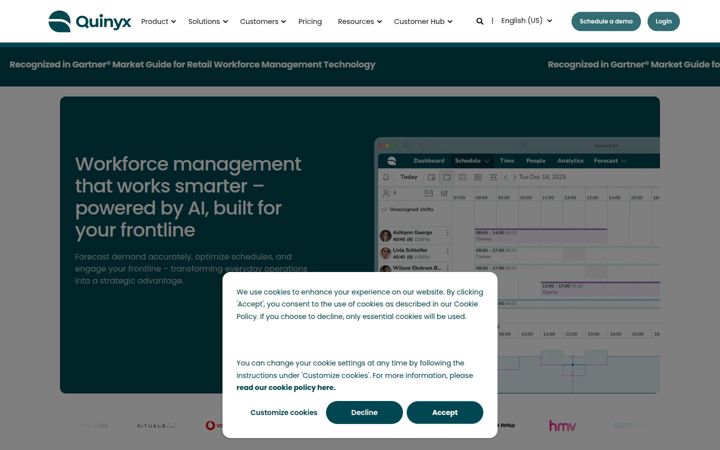The width and height of the screenshot is (720, 450).
Task: Open the Forecast dropdown in app preview
Action: (x=610, y=161)
